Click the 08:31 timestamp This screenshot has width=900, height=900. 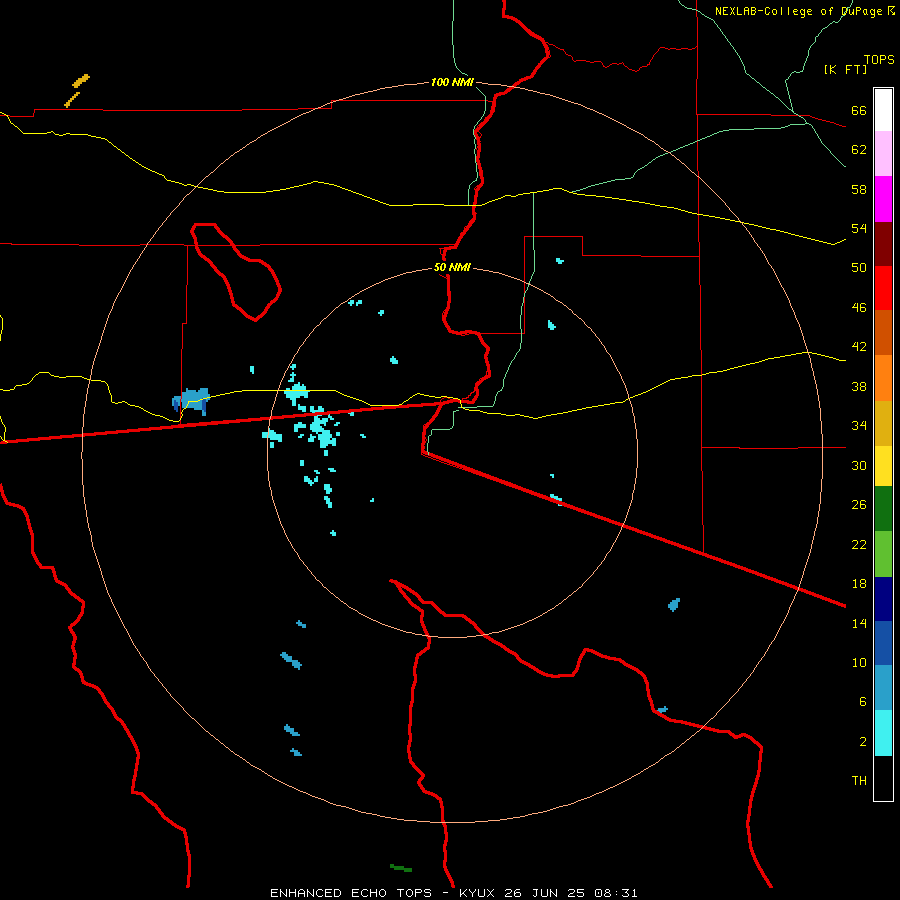click(x=615, y=893)
